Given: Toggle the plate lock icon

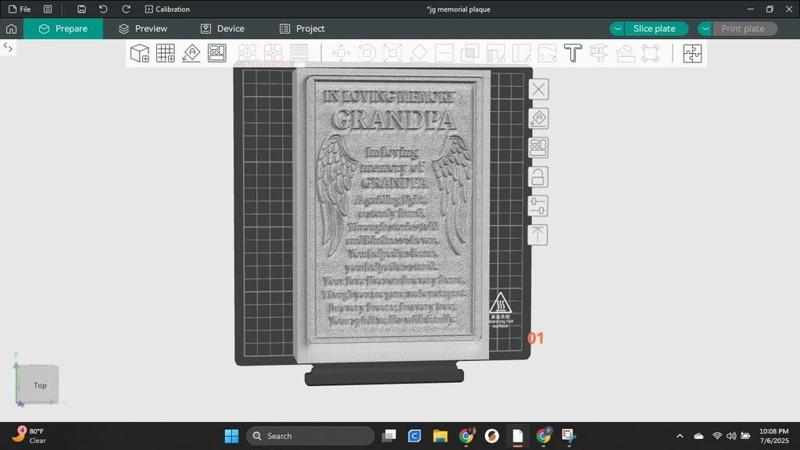Looking at the screenshot, I should (x=538, y=177).
